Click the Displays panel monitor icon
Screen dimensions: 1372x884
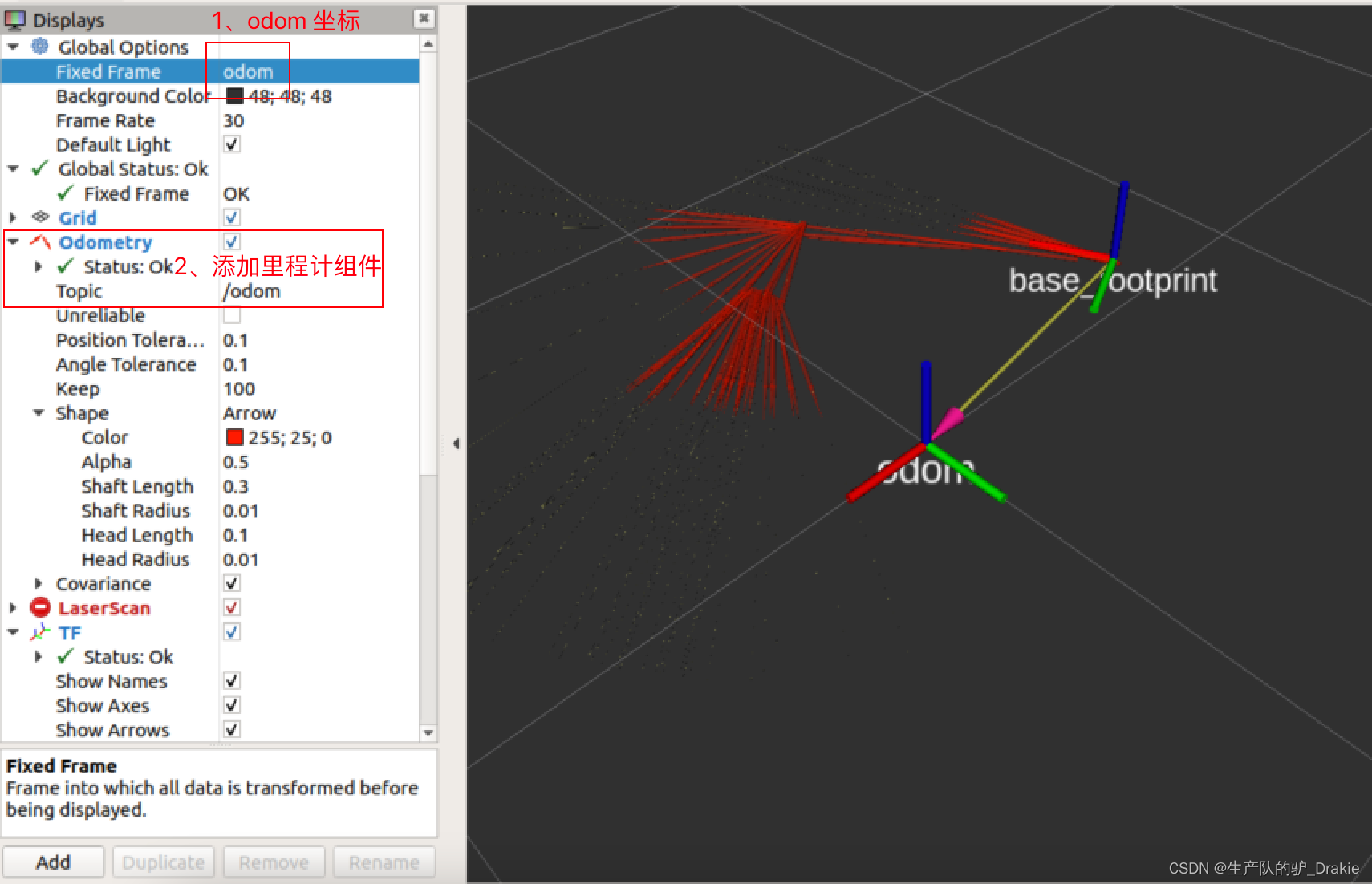click(15, 19)
